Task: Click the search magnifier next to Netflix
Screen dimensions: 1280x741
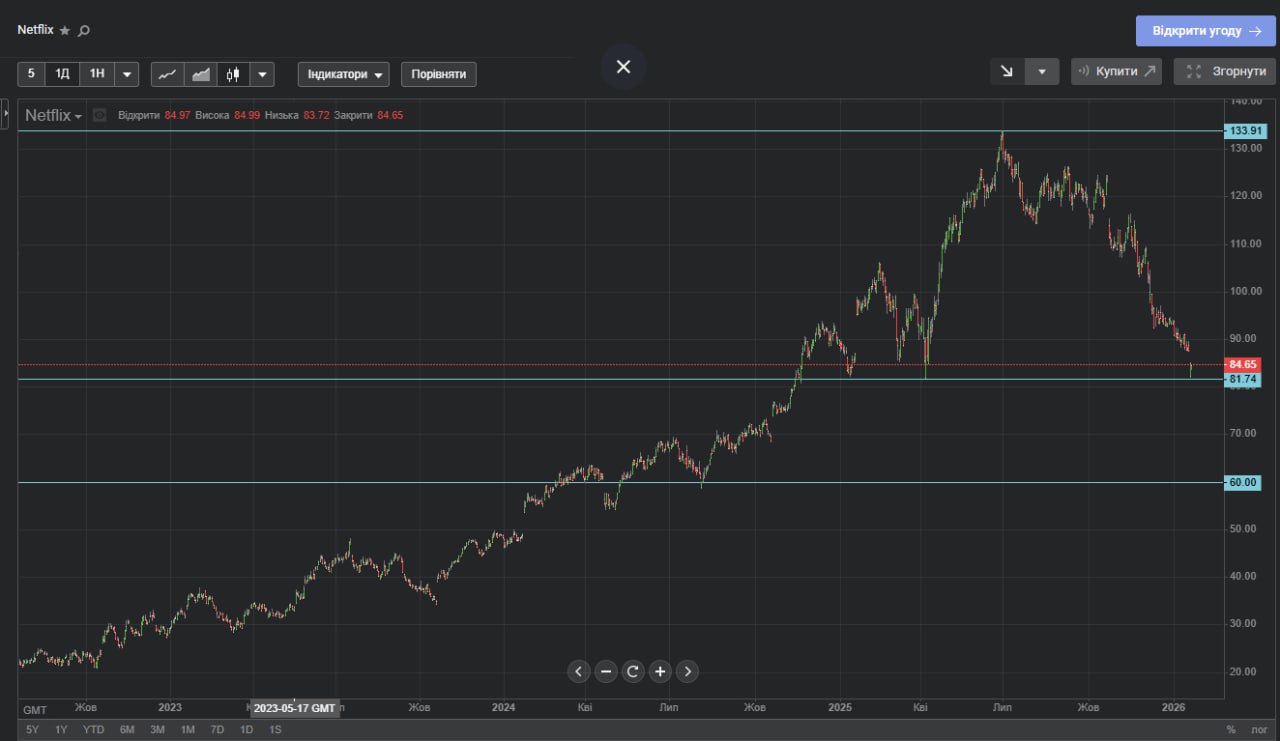Action: (x=84, y=31)
